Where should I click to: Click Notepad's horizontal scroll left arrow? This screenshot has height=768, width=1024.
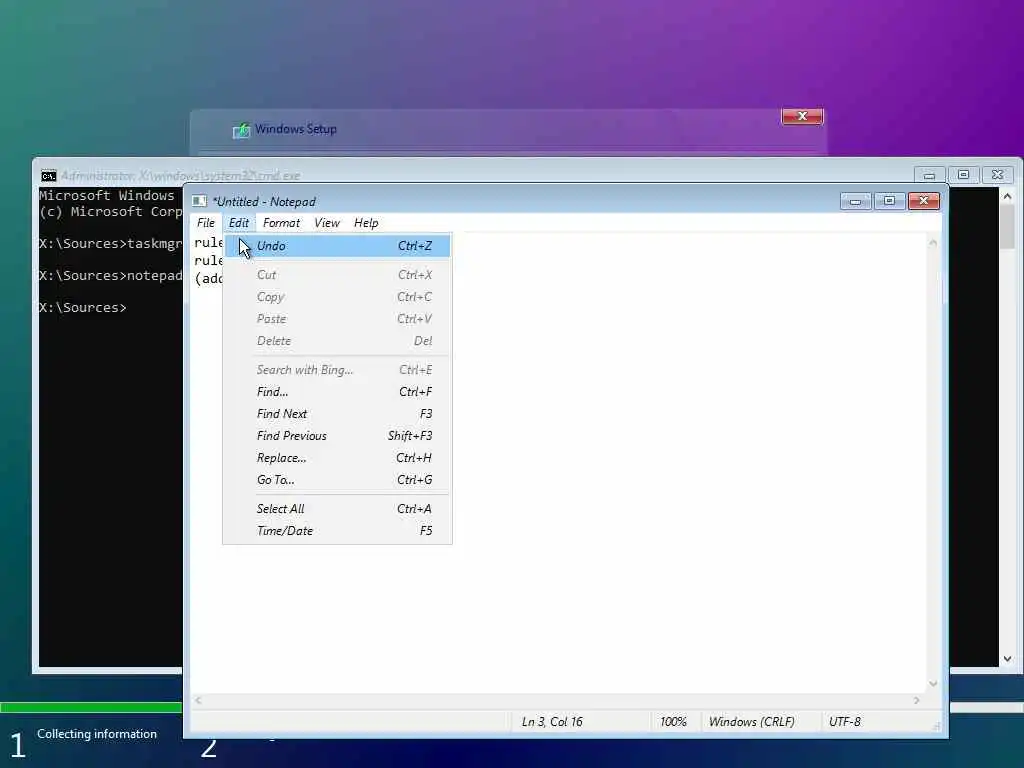pos(199,700)
